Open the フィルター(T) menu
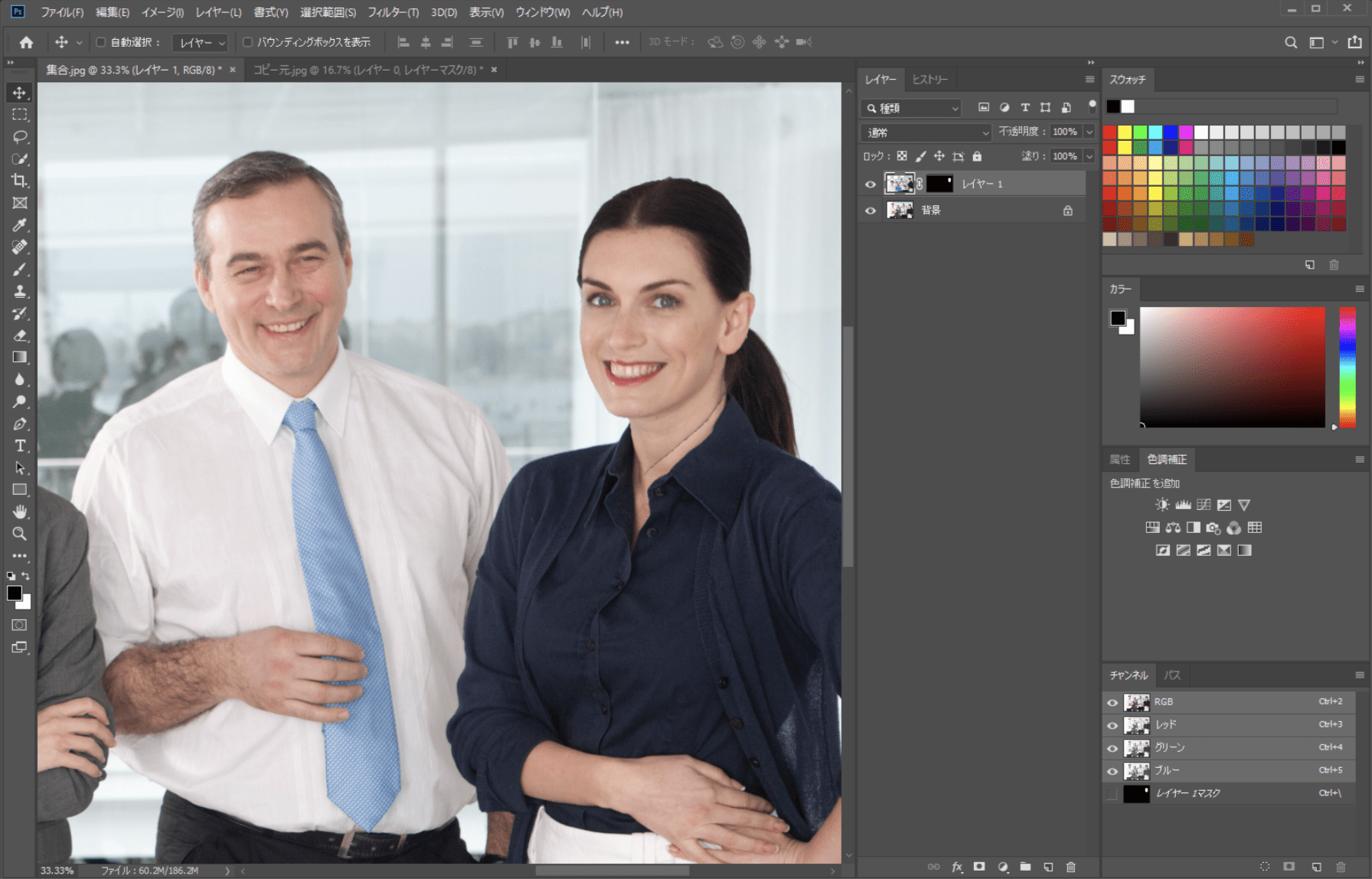Image resolution: width=1372 pixels, height=879 pixels. (393, 12)
